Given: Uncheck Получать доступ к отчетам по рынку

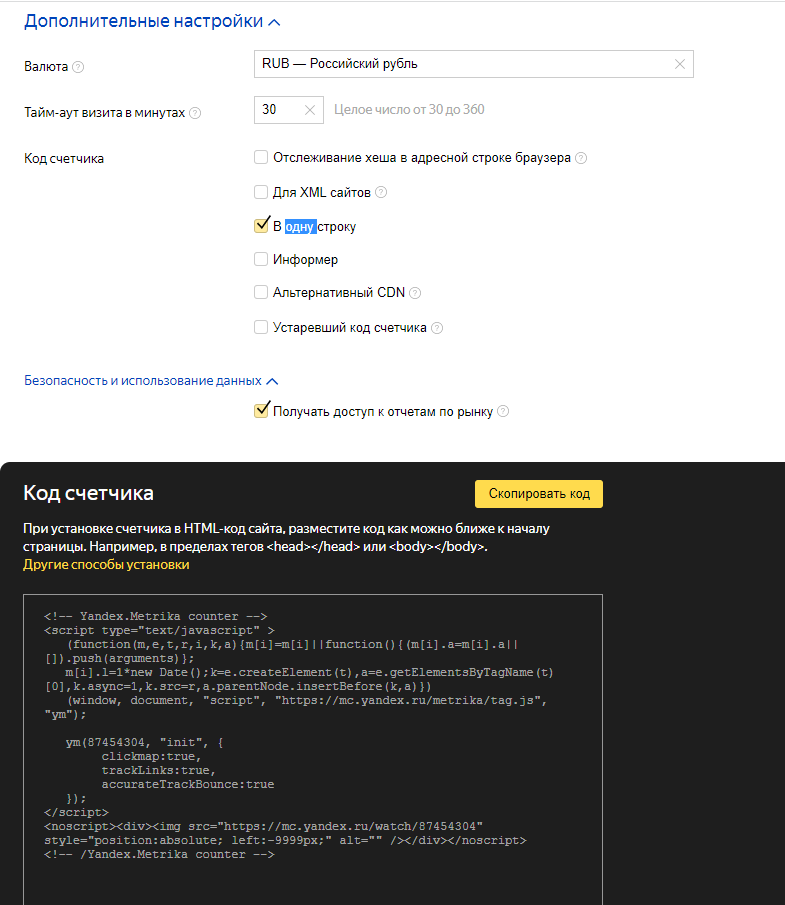Looking at the screenshot, I should point(261,410).
